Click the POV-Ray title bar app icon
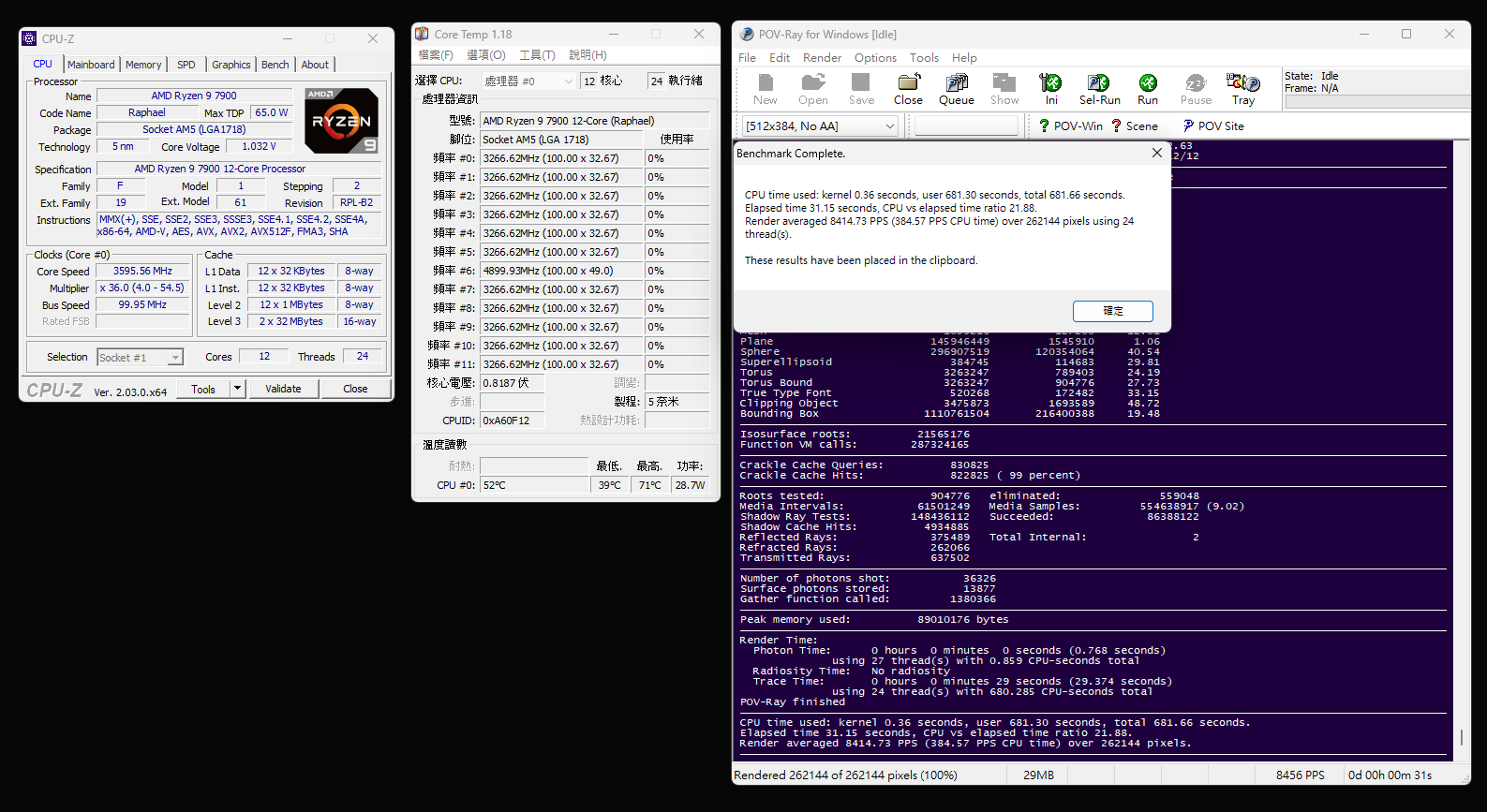The image size is (1487, 812). pyautogui.click(x=747, y=35)
